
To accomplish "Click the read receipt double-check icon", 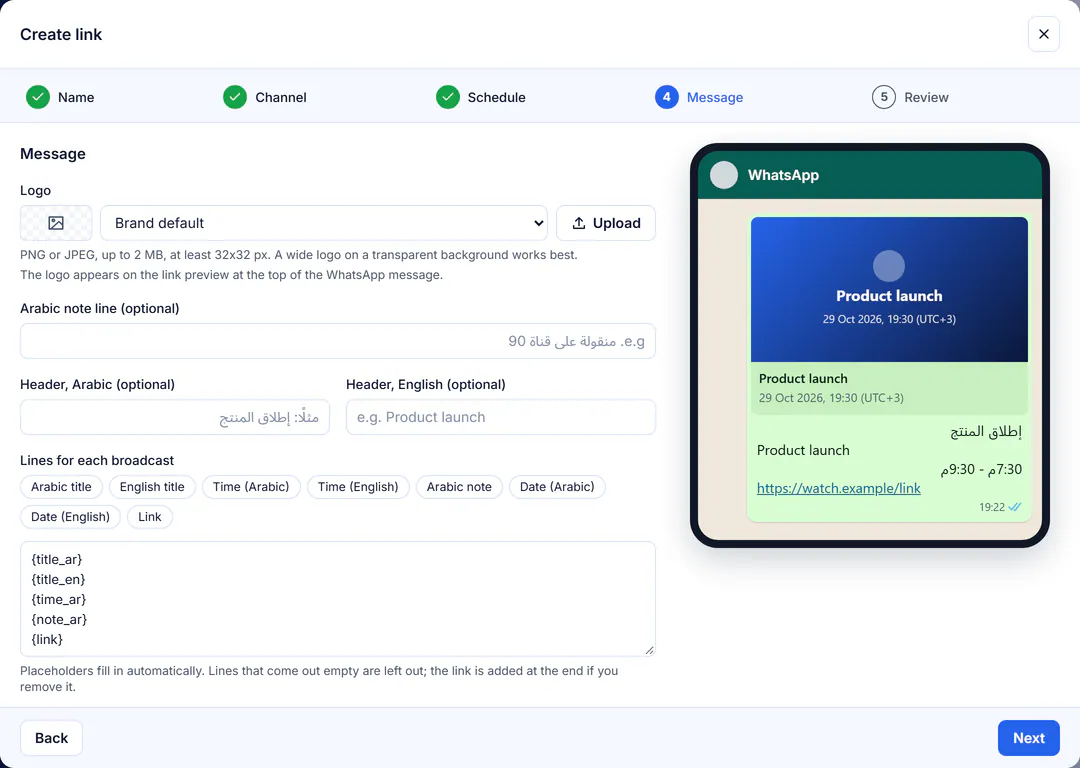I will 1015,507.
